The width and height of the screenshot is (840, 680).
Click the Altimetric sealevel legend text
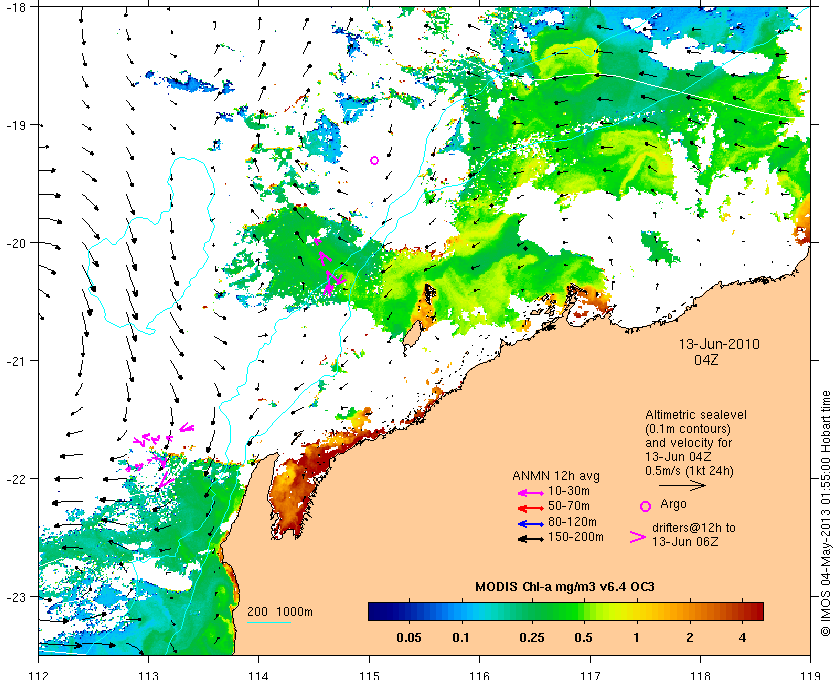point(696,415)
